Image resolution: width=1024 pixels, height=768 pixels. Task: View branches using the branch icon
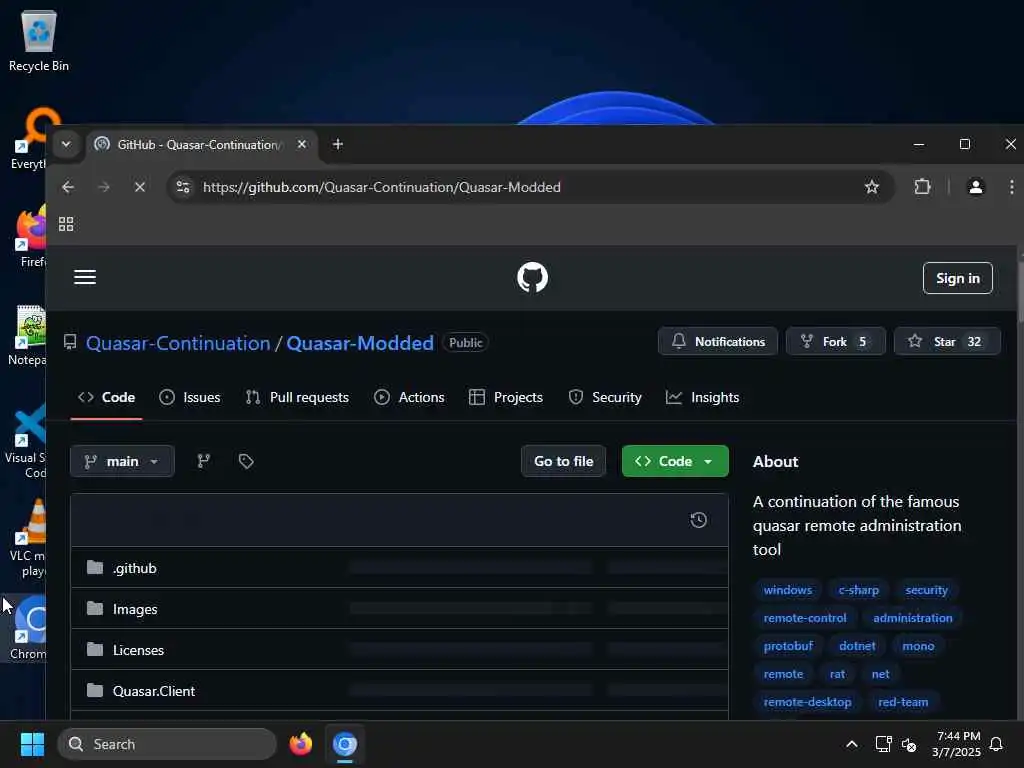coord(204,461)
